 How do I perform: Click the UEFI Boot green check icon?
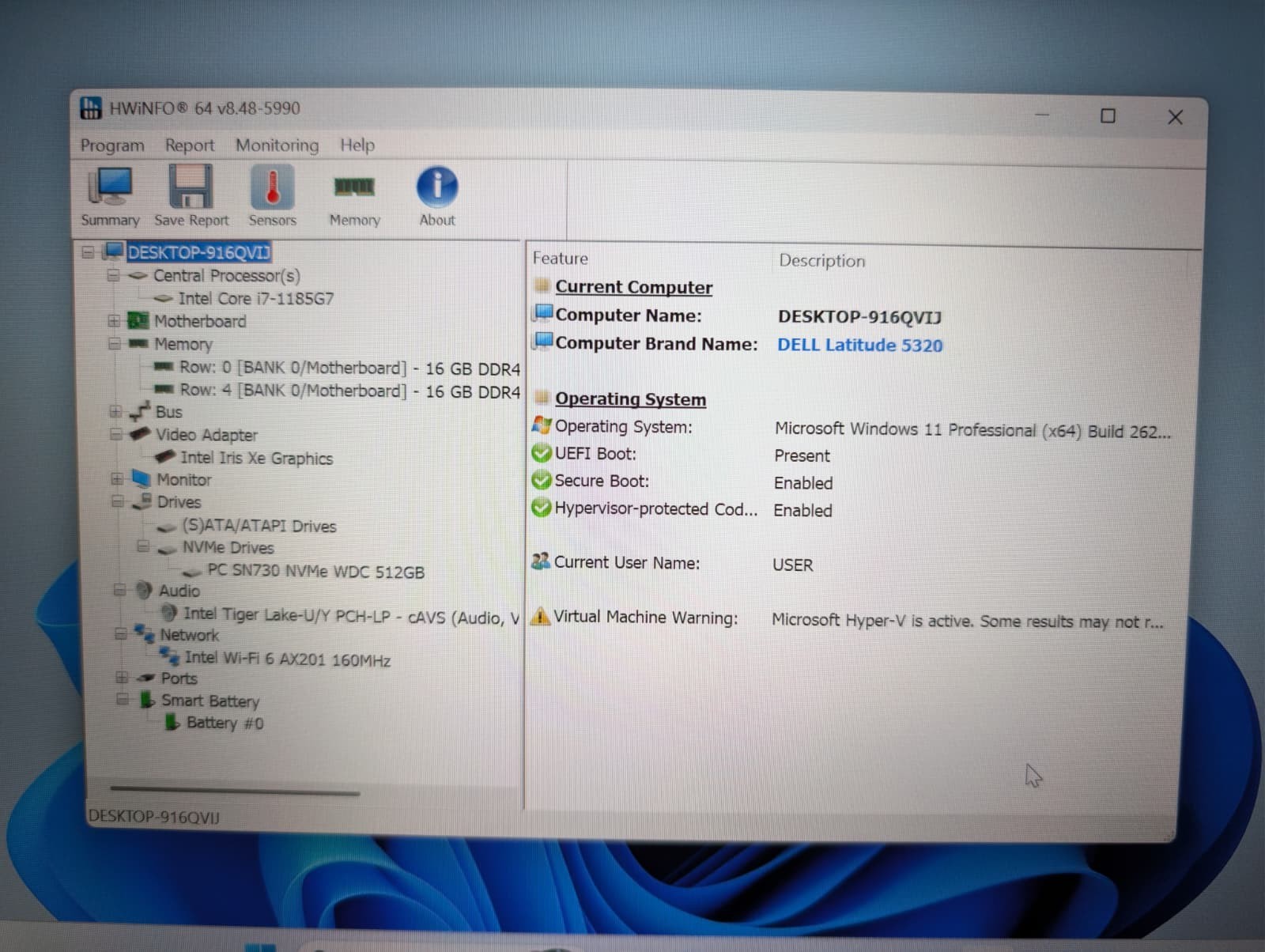click(x=542, y=453)
